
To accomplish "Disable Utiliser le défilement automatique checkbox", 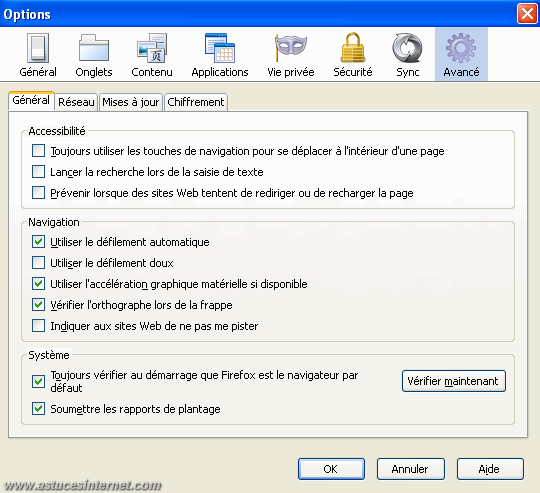I will pos(38,242).
